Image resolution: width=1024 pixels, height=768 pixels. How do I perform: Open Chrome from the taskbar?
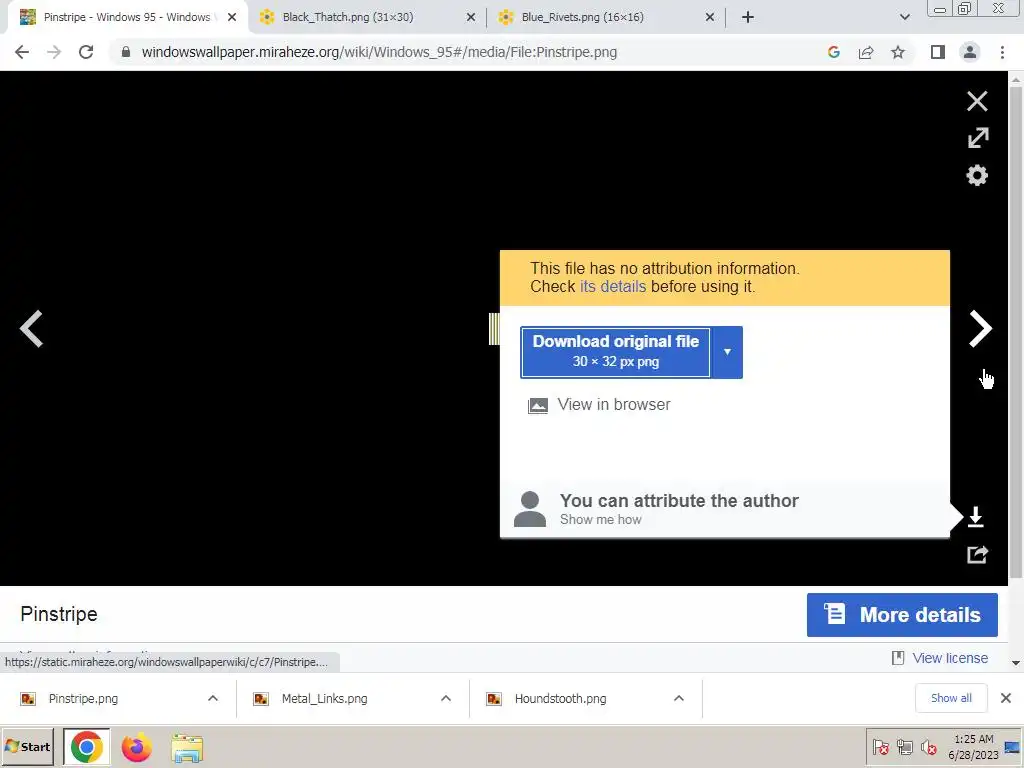[x=86, y=747]
